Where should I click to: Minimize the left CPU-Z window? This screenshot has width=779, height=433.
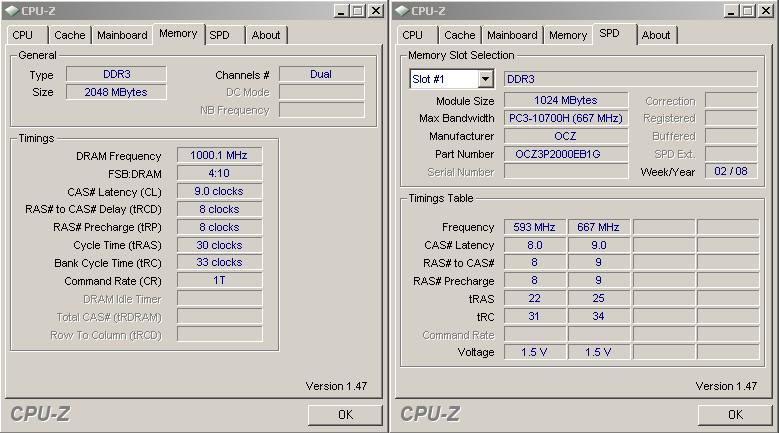pyautogui.click(x=340, y=10)
